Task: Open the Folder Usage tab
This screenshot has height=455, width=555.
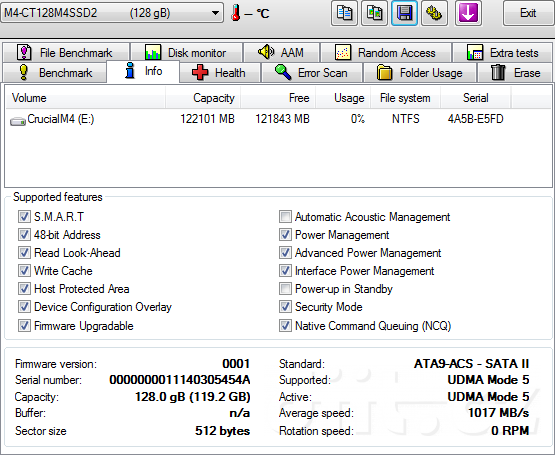Action: [420, 73]
